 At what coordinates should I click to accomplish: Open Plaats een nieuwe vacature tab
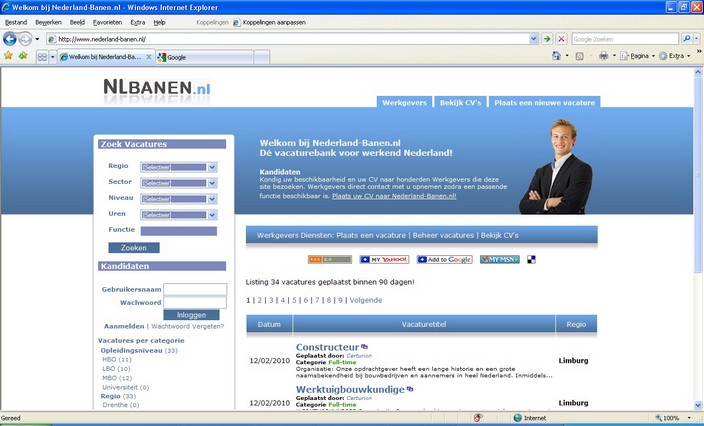(544, 102)
